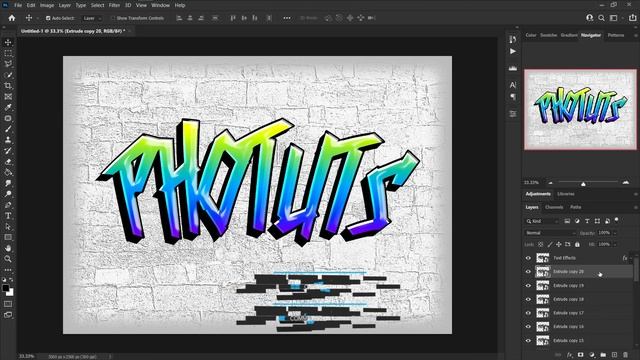Select the Hand tool
640x360 pixels.
pyautogui.click(x=8, y=248)
